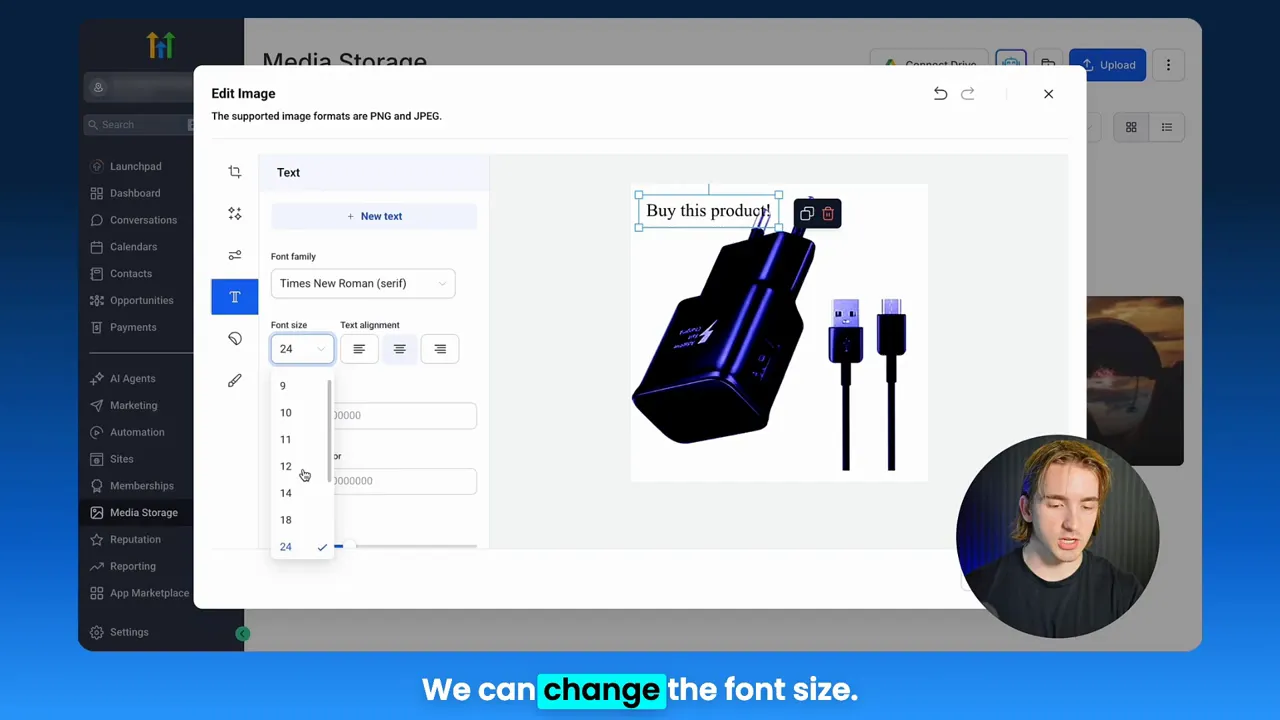
Task: Select the crop tool in Edit Image
Action: pos(234,172)
